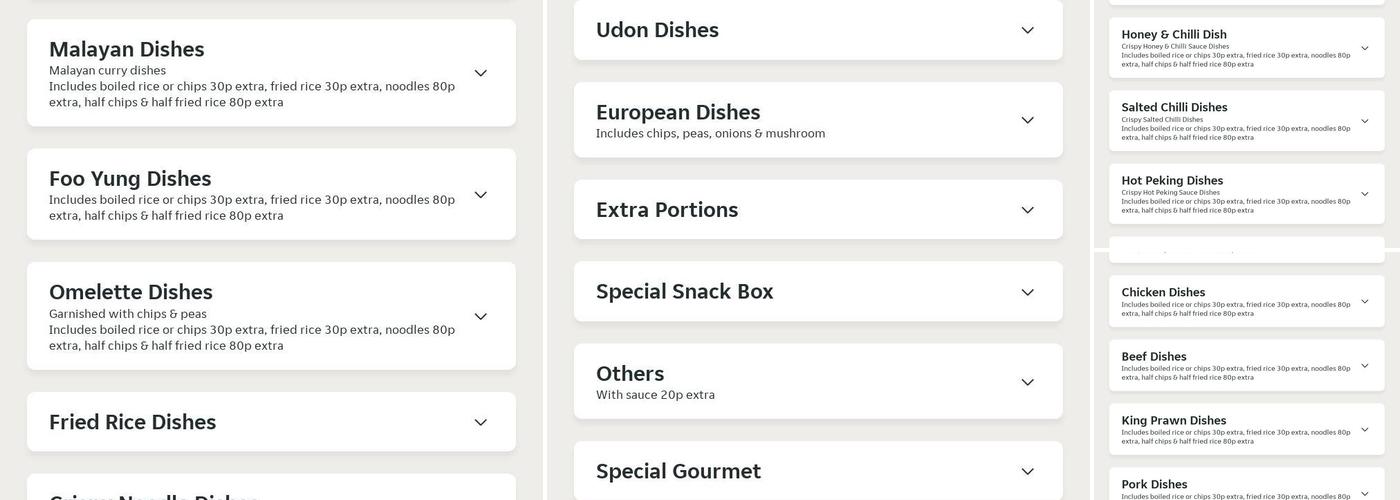1400x500 pixels.
Task: Expand the Honey & Chilli Dish chevron
Action: coord(1365,48)
